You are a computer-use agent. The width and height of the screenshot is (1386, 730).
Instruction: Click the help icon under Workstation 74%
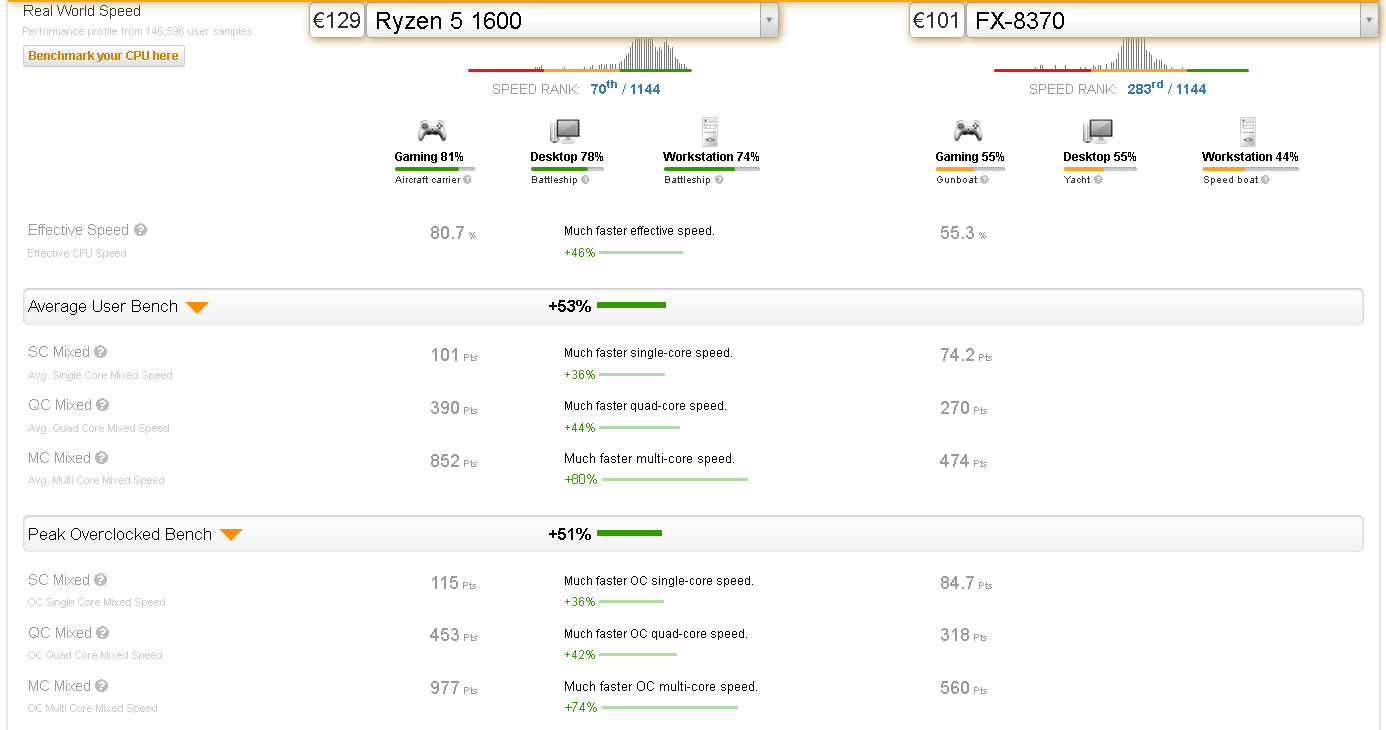tap(719, 180)
